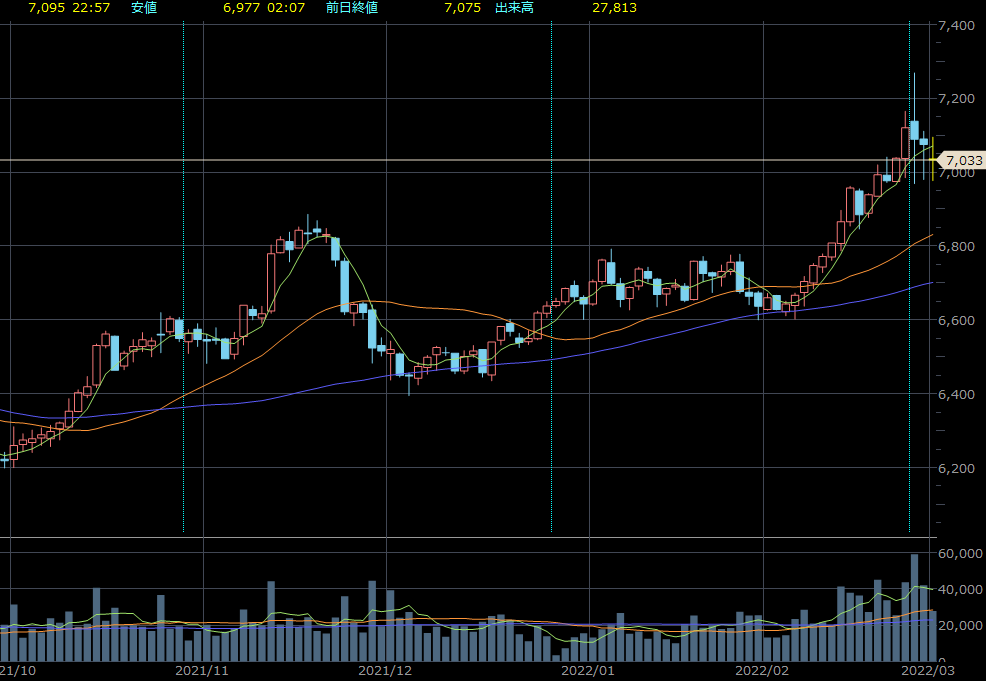Click the 2022/02 date axis label
Image resolution: width=986 pixels, height=681 pixels.
[762, 670]
